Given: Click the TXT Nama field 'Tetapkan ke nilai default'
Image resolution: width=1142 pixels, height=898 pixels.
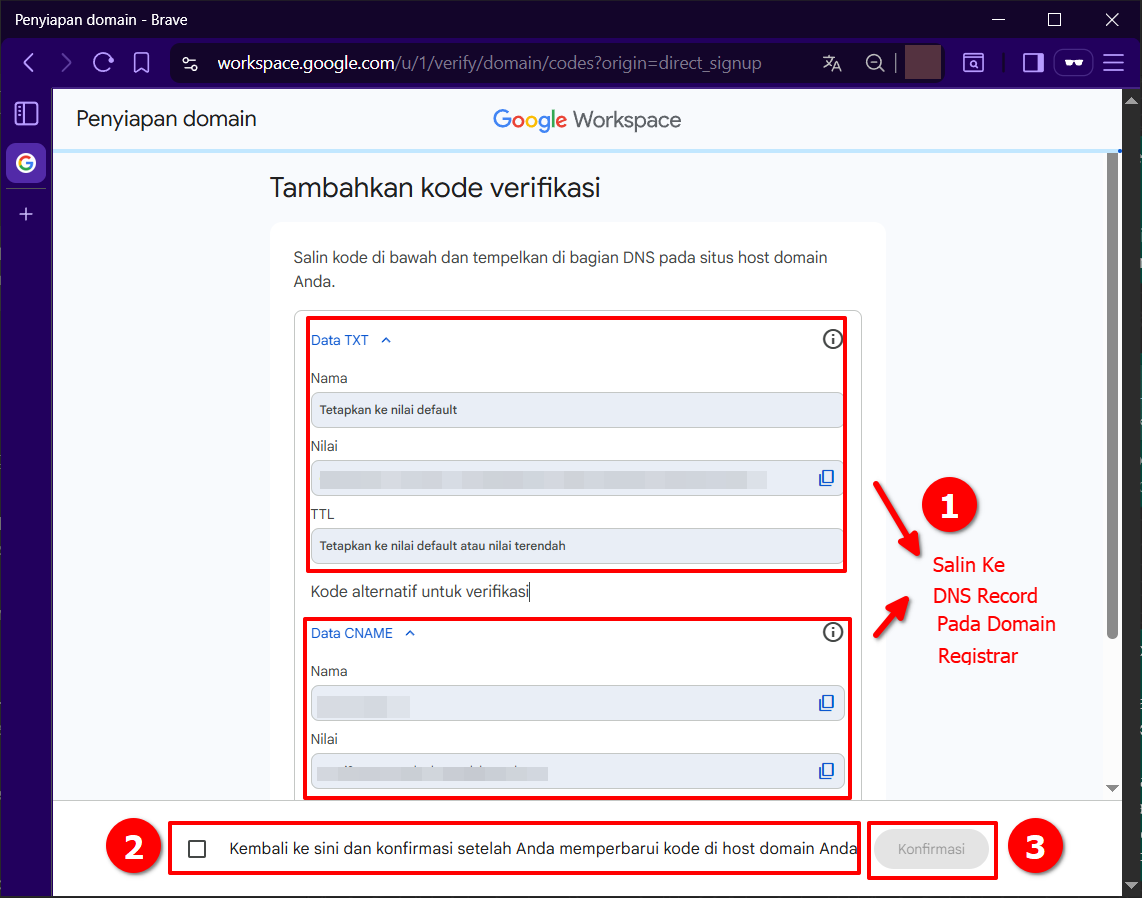Looking at the screenshot, I should 577,410.
